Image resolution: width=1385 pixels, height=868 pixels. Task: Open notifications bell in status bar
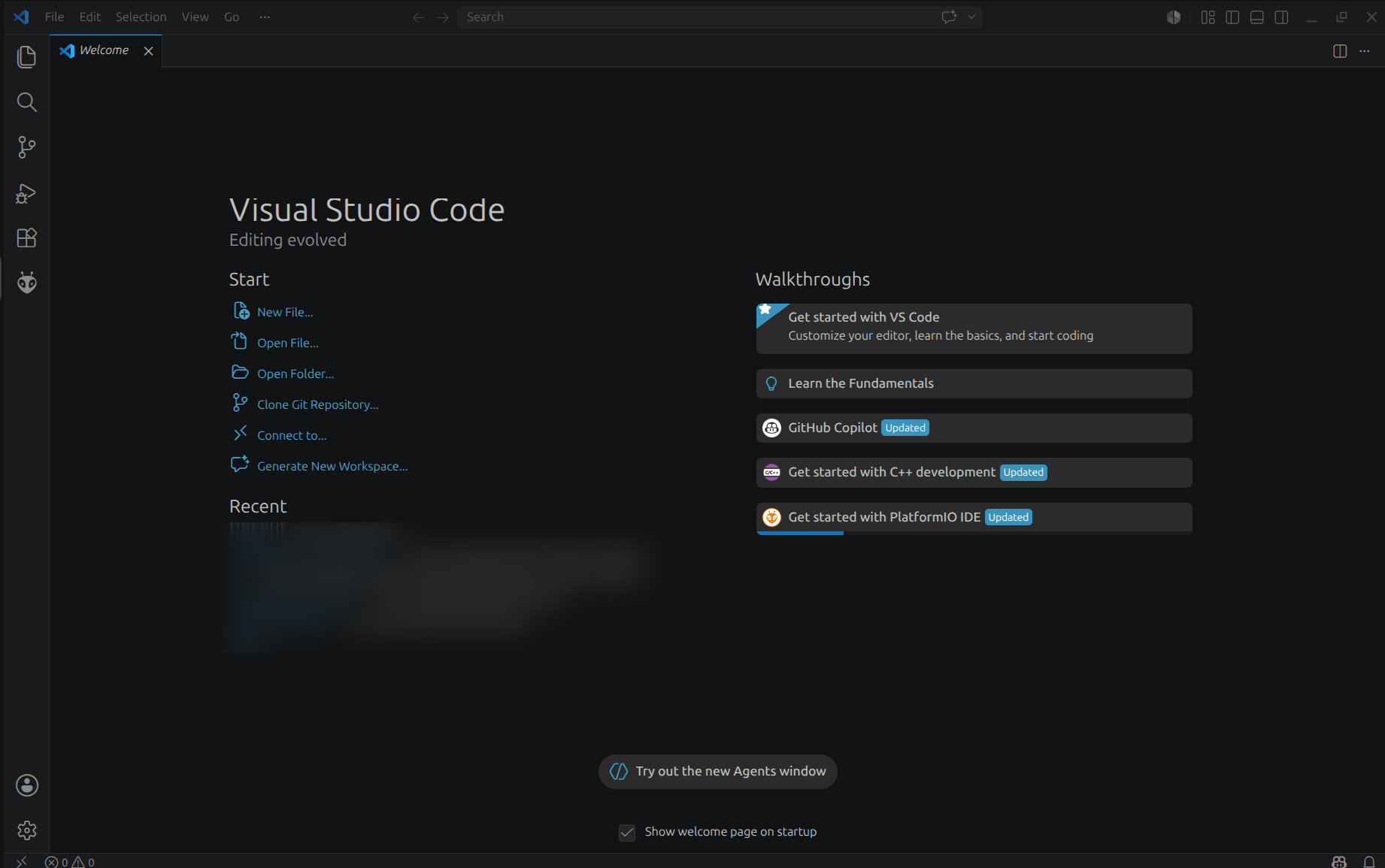click(x=1369, y=862)
